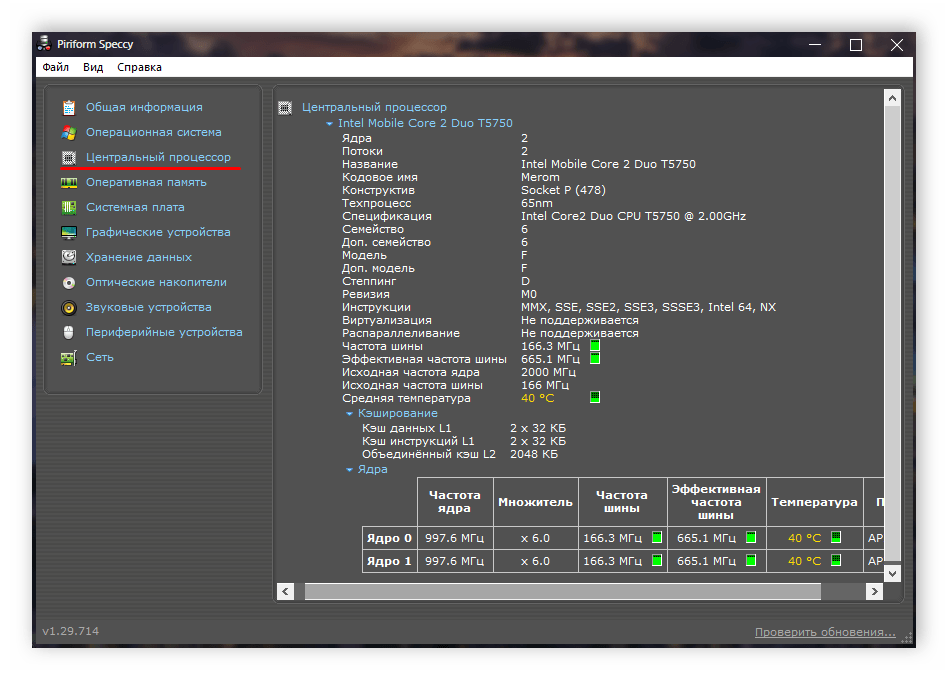Click Объединённый кэш L2 value 2048 КБ
This screenshot has width=948, height=680.
[x=534, y=454]
